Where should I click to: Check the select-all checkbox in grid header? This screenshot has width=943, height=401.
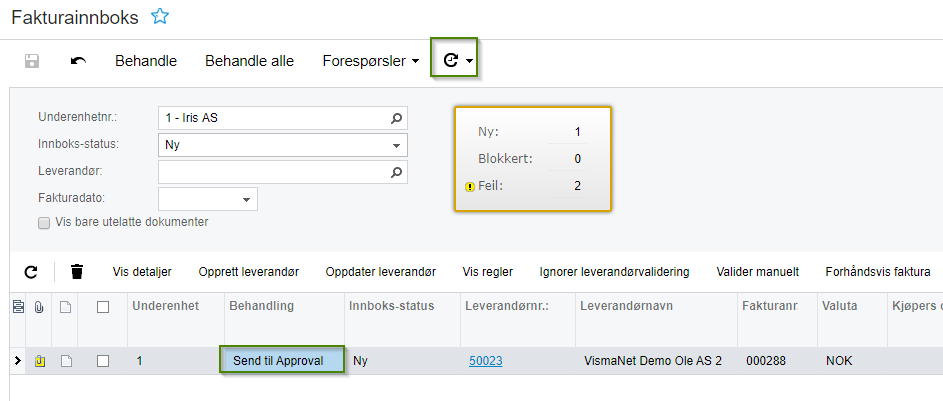pyautogui.click(x=103, y=307)
